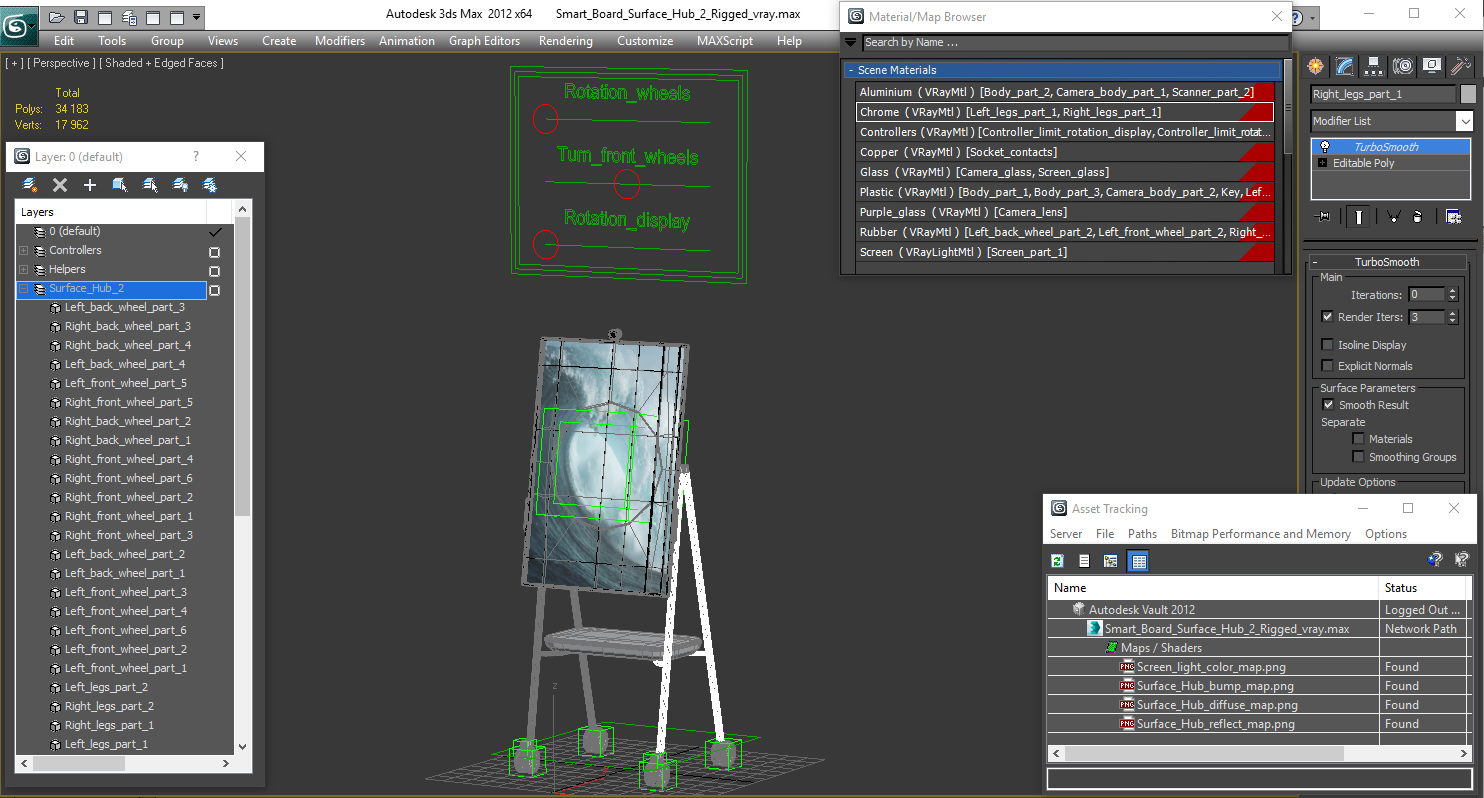Open the Create command panel tab

pos(1316,66)
